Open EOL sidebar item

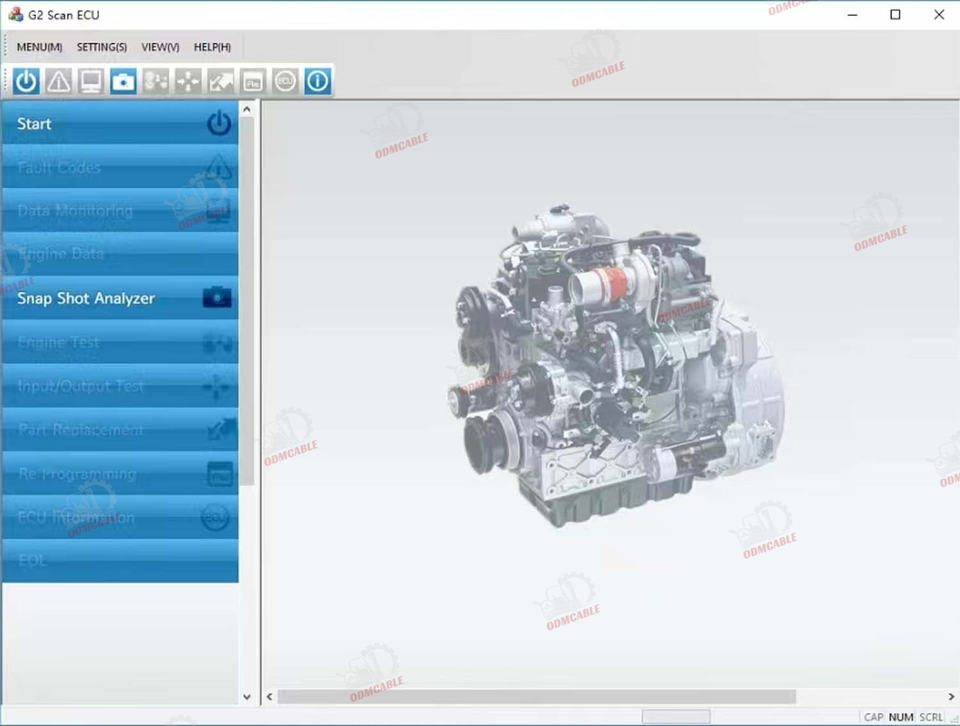click(x=120, y=561)
